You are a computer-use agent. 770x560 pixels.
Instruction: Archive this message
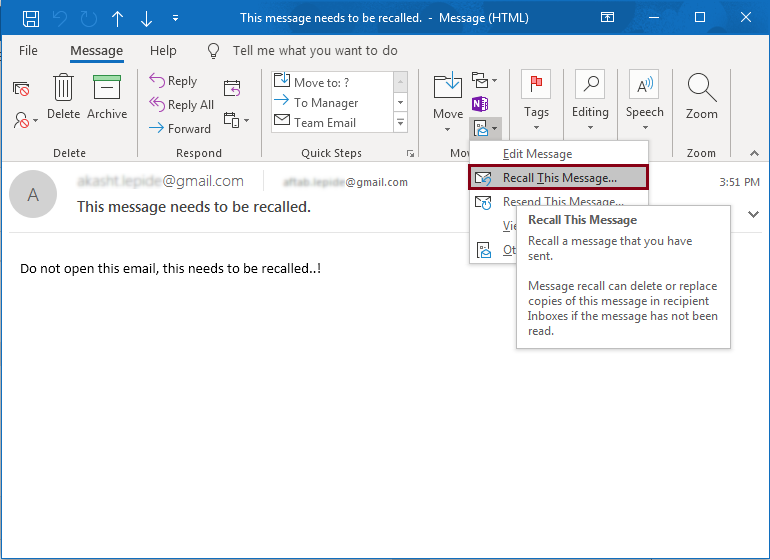107,98
